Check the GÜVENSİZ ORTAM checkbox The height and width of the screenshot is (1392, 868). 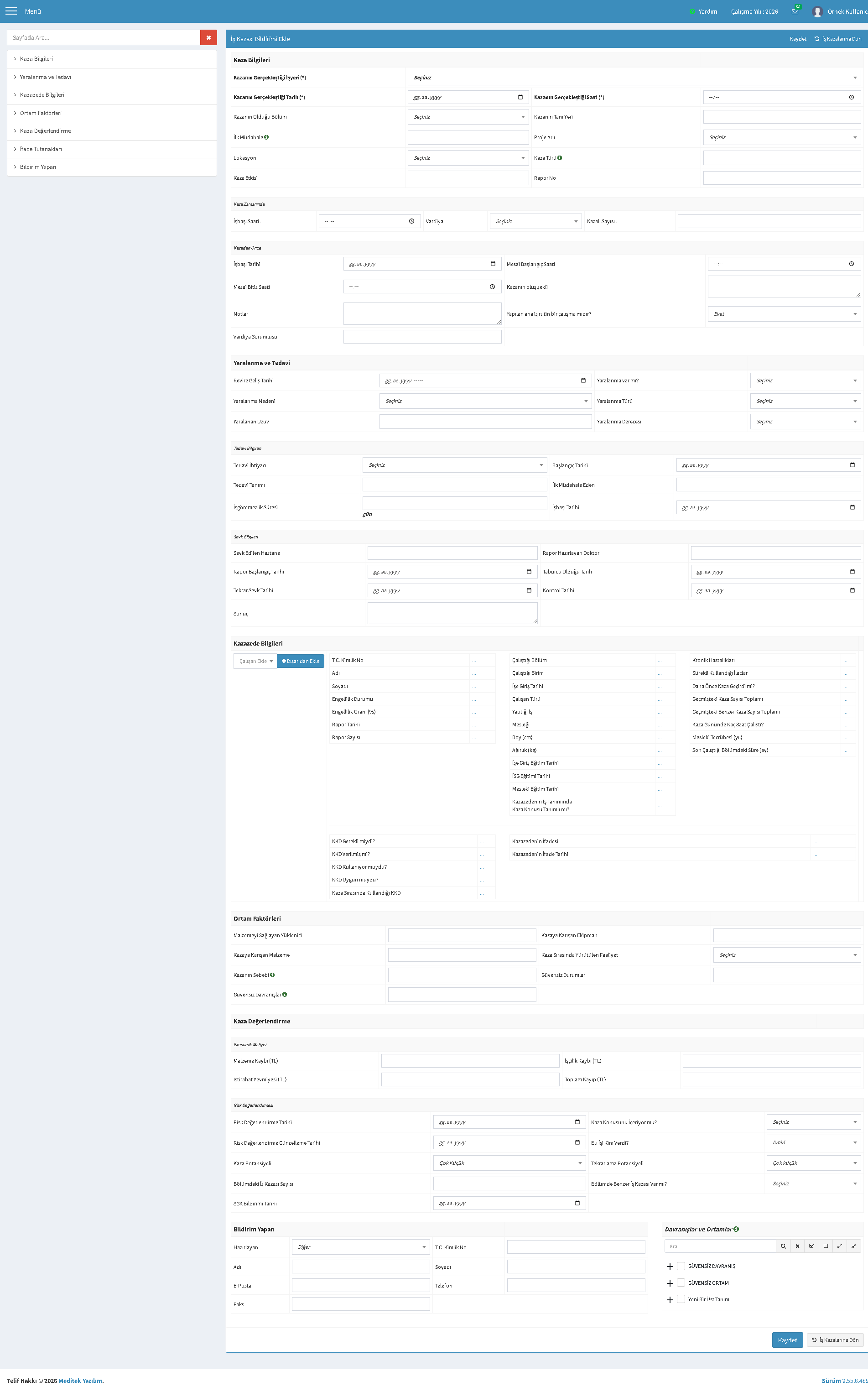pos(681,1283)
